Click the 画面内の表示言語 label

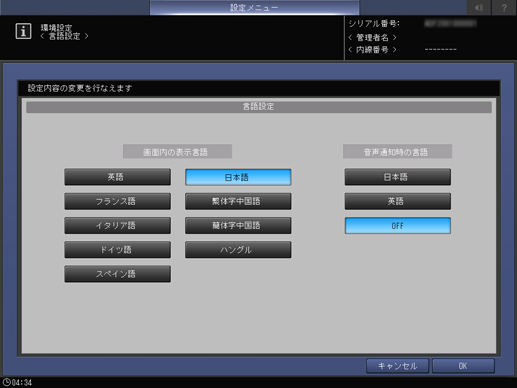(x=177, y=152)
